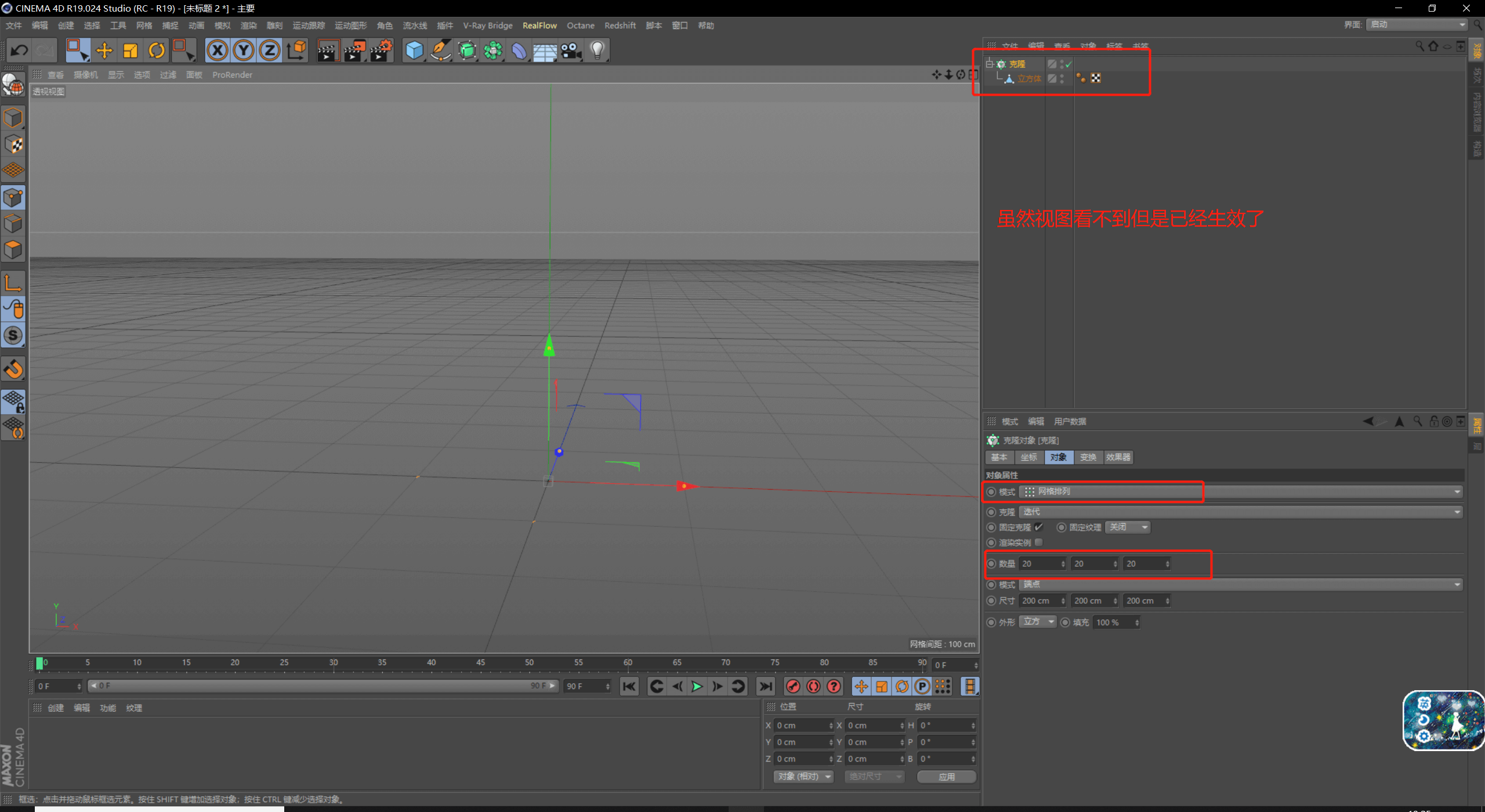This screenshot has height=812, width=1485.
Task: Toggle autokeying button in timeline
Action: click(813, 687)
